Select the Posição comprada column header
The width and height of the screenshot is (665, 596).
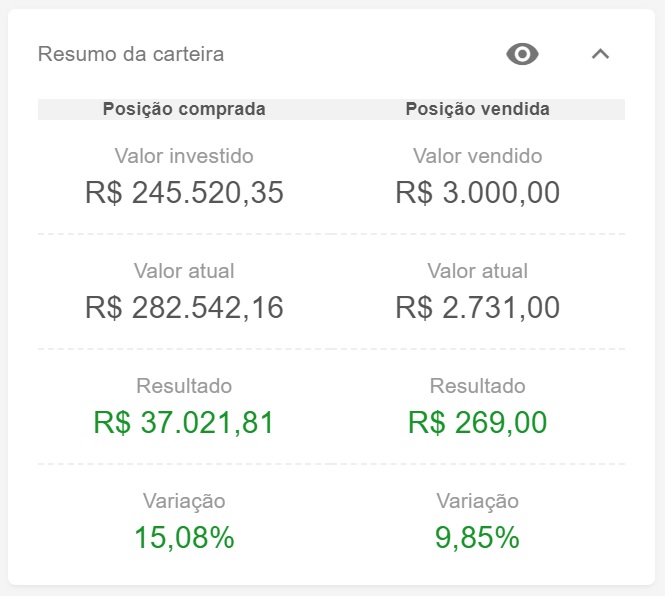coord(184,109)
